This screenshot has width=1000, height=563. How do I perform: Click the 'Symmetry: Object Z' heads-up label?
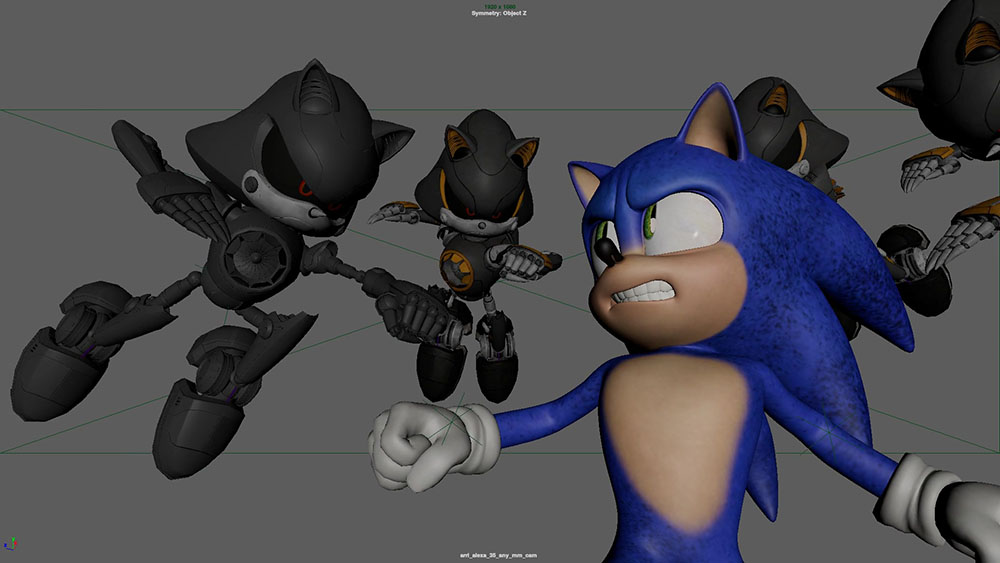499,13
